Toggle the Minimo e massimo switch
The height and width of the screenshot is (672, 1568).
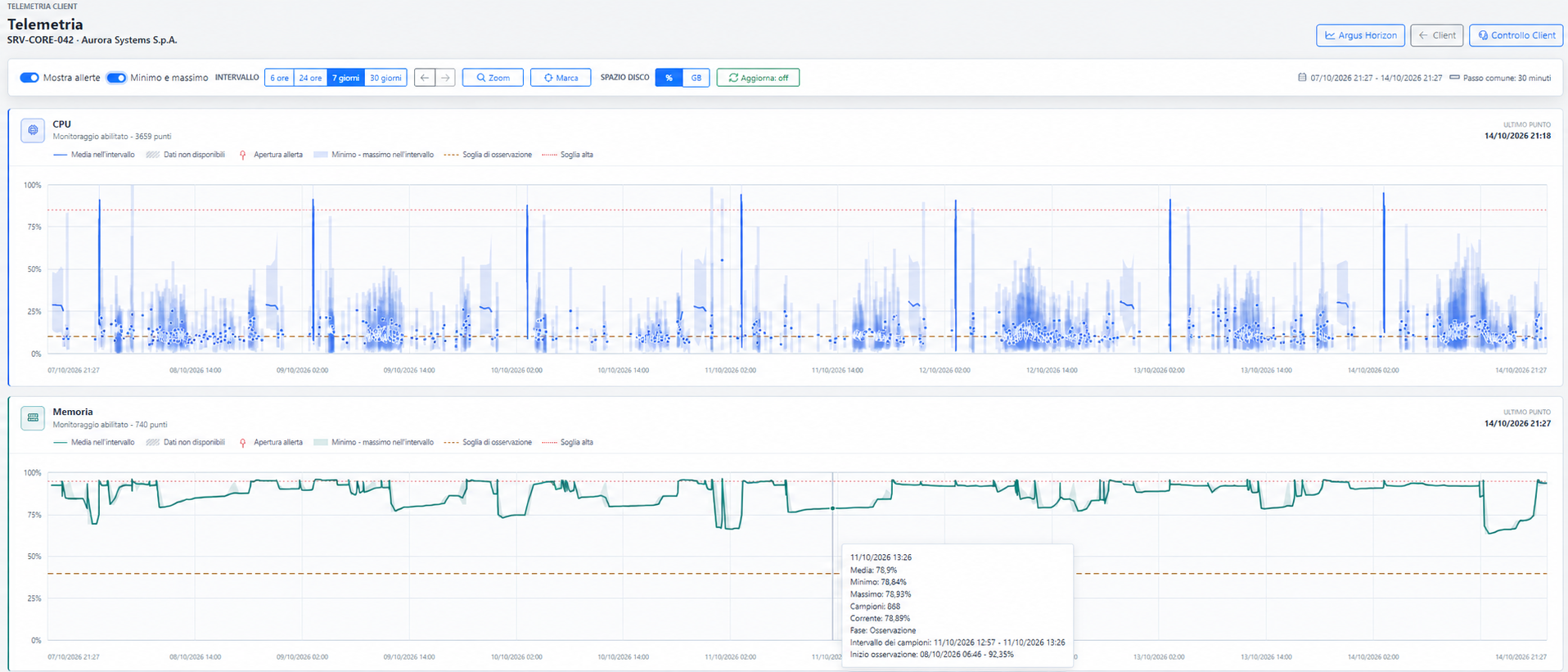click(116, 78)
